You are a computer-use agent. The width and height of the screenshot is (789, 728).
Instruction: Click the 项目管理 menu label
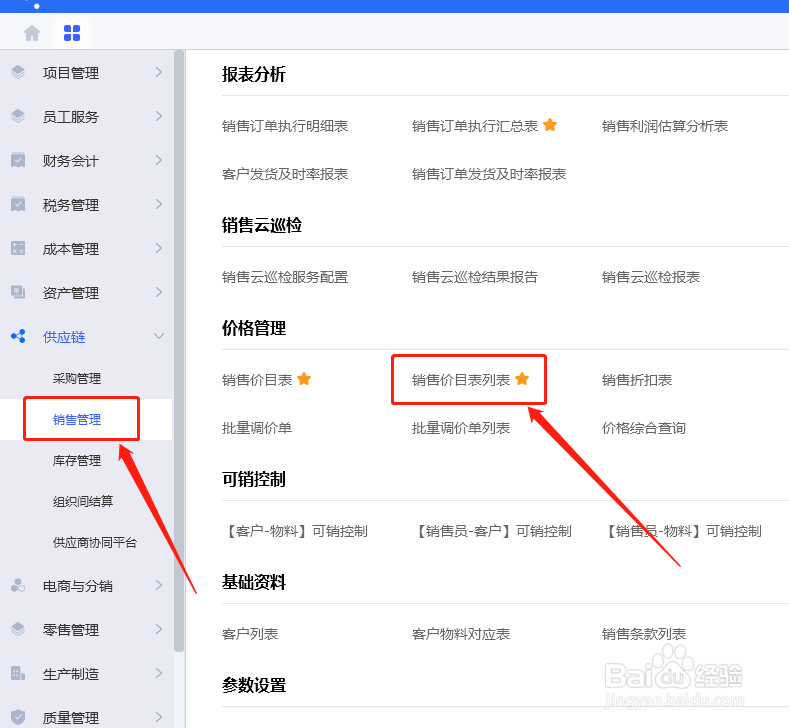pyautogui.click(x=71, y=73)
